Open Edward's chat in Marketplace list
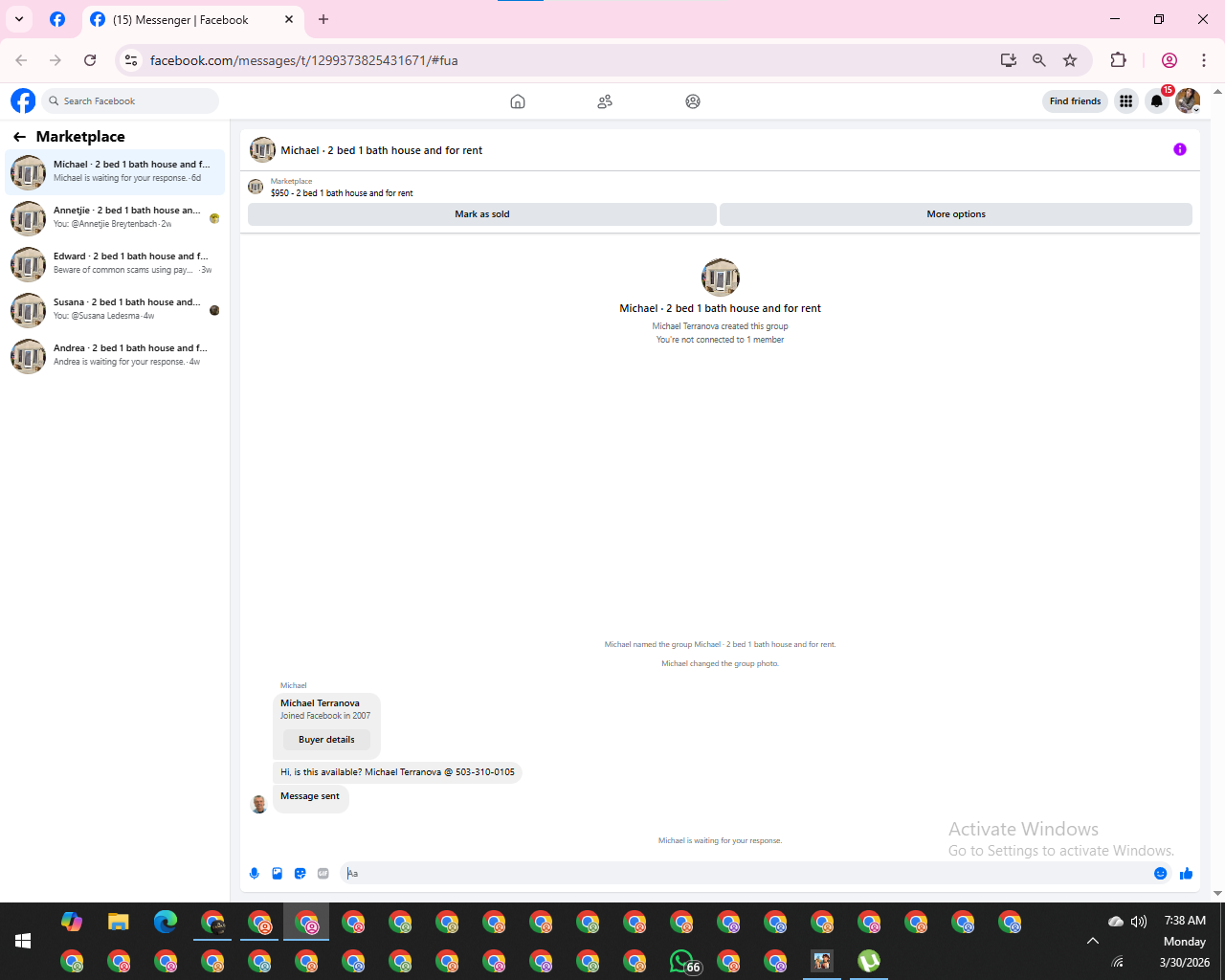 (x=115, y=263)
